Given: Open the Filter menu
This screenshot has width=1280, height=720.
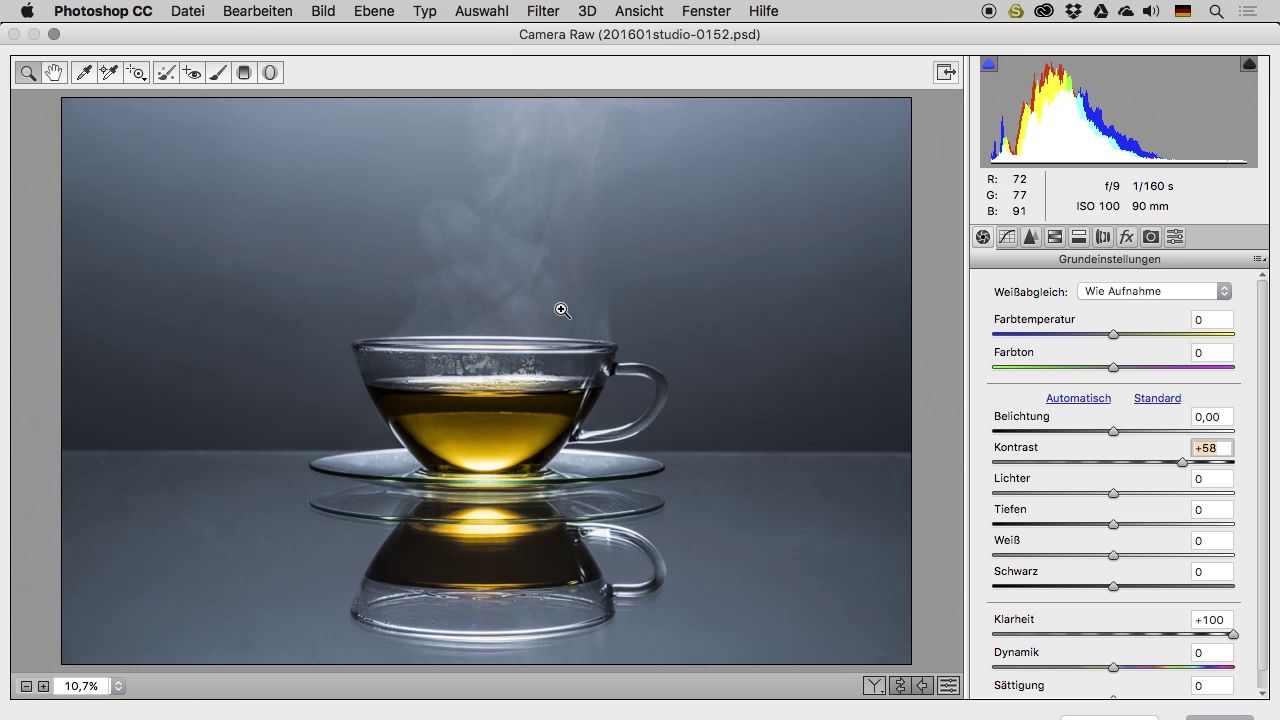Looking at the screenshot, I should click(x=543, y=11).
